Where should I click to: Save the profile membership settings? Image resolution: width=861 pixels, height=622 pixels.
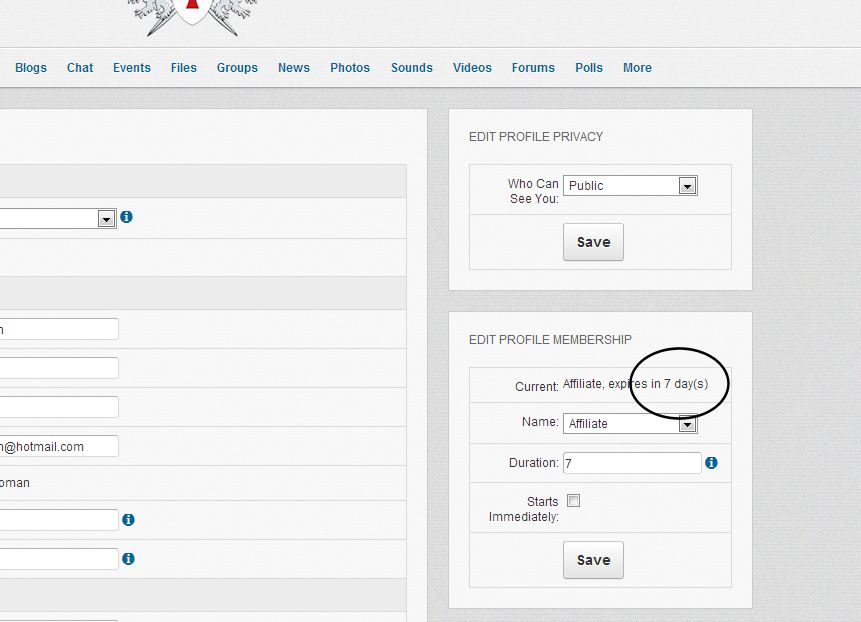coord(594,560)
